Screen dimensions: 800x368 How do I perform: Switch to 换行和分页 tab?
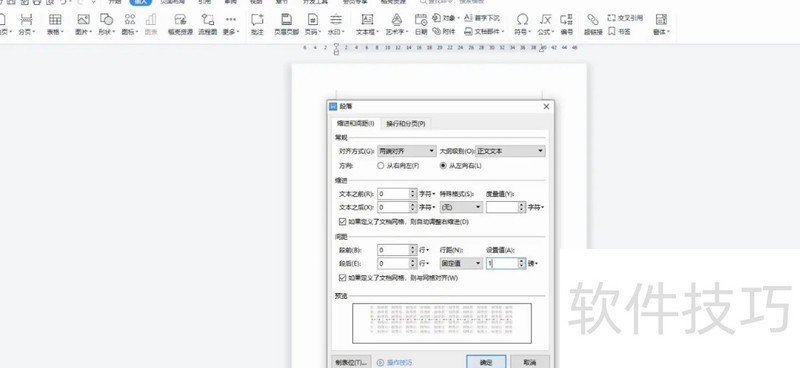click(x=406, y=124)
